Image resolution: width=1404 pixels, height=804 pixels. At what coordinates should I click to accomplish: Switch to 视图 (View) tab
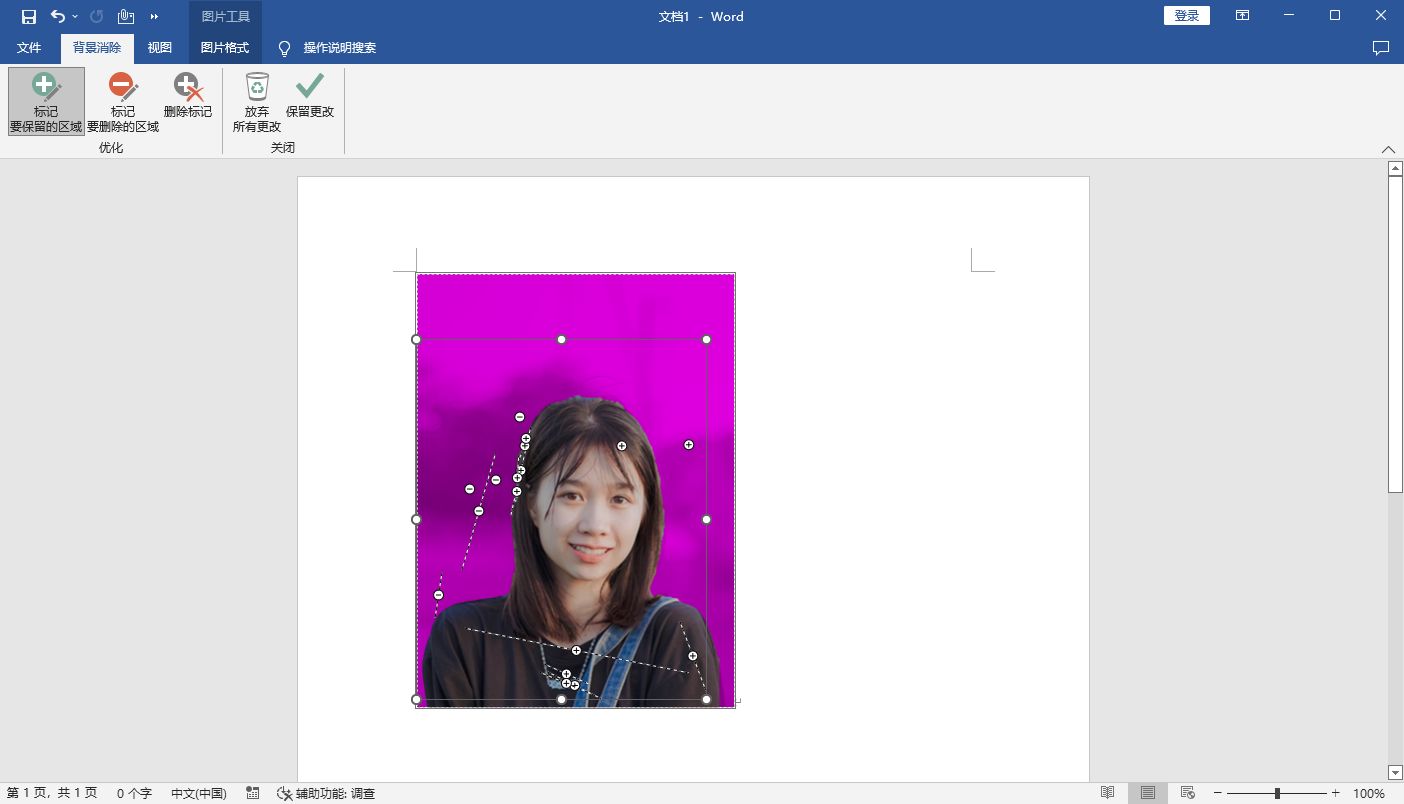click(160, 48)
